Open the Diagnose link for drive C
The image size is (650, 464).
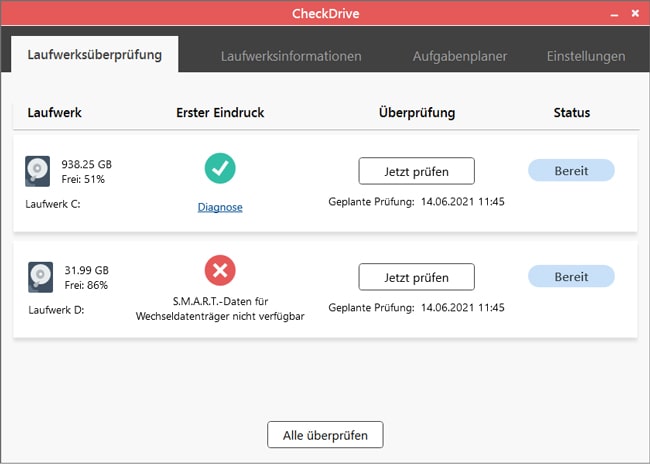click(220, 208)
